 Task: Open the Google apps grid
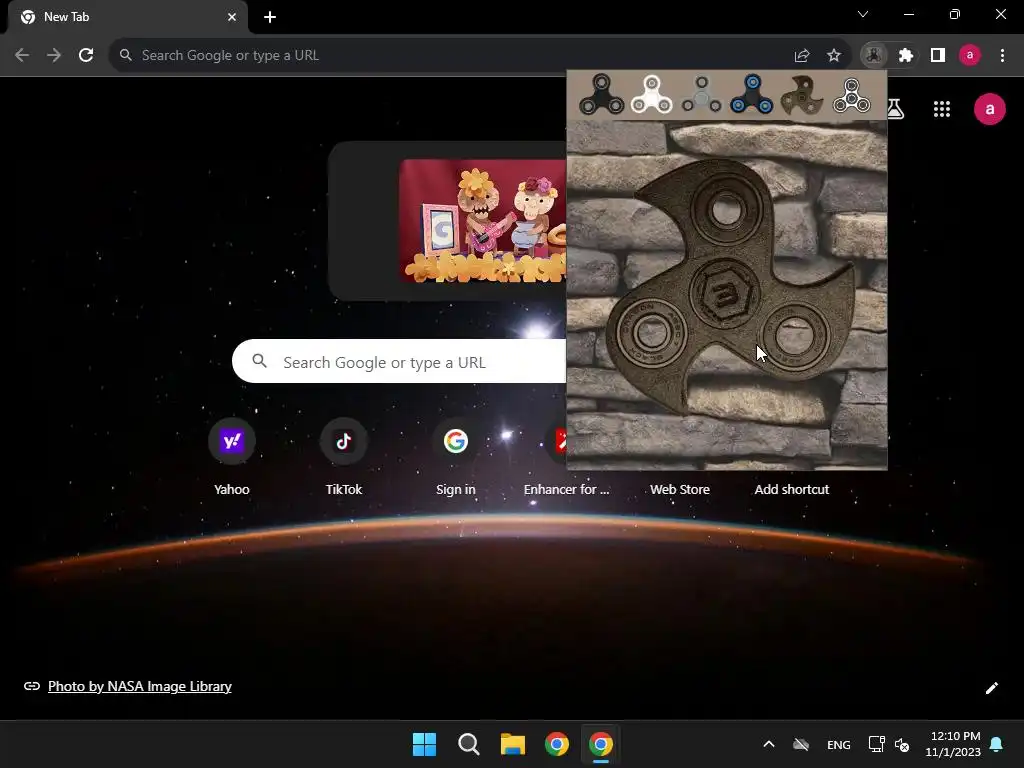942,109
